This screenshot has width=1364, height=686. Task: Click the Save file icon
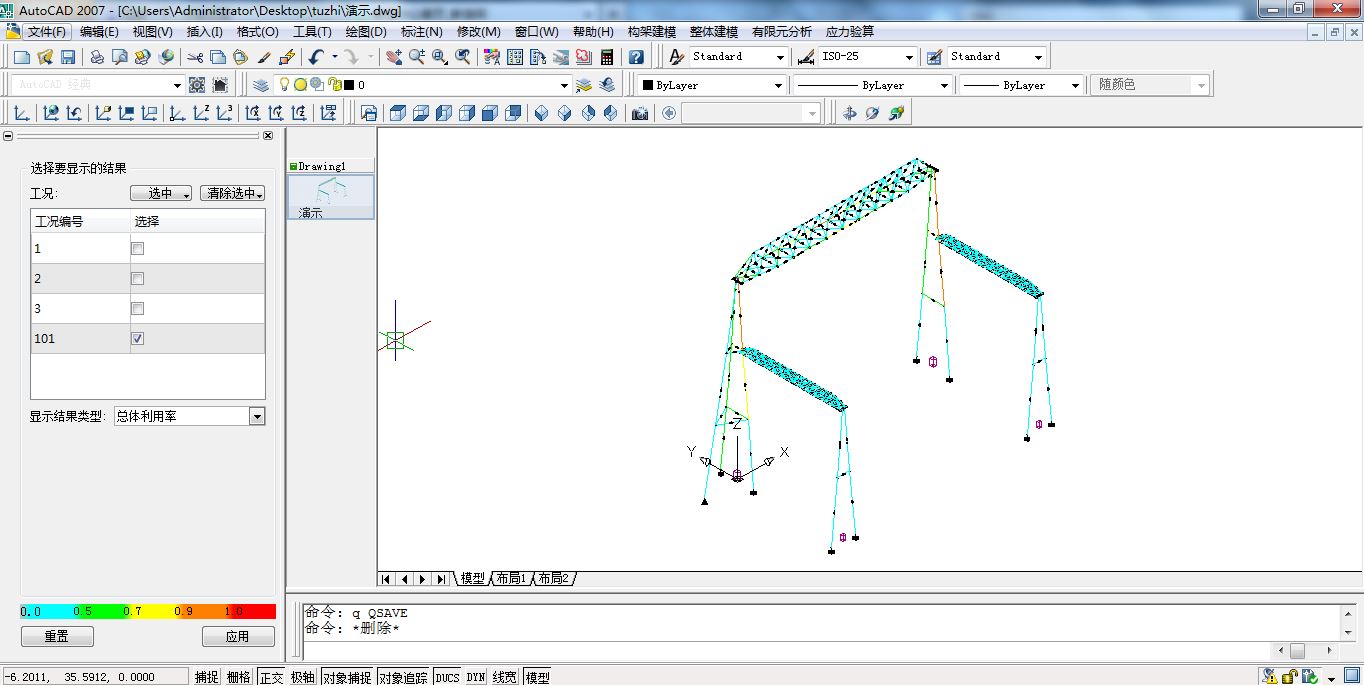[x=68, y=57]
